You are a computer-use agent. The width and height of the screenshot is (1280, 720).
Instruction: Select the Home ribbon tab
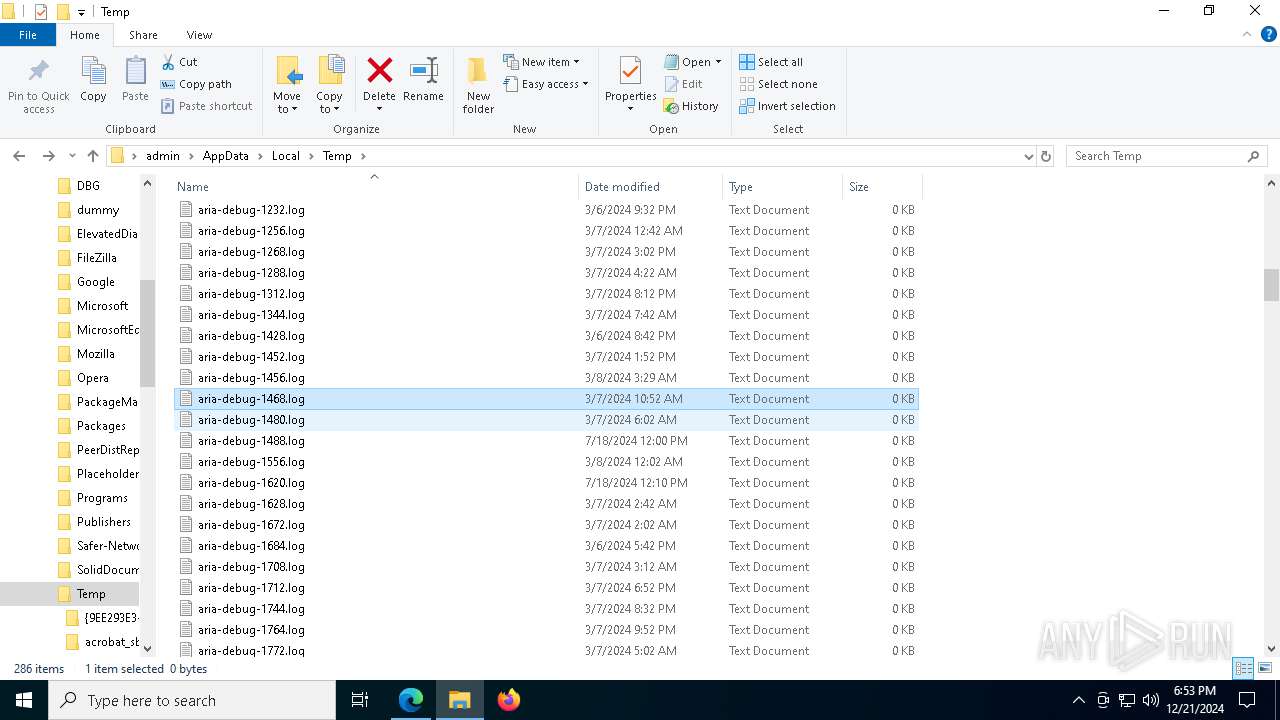85,35
